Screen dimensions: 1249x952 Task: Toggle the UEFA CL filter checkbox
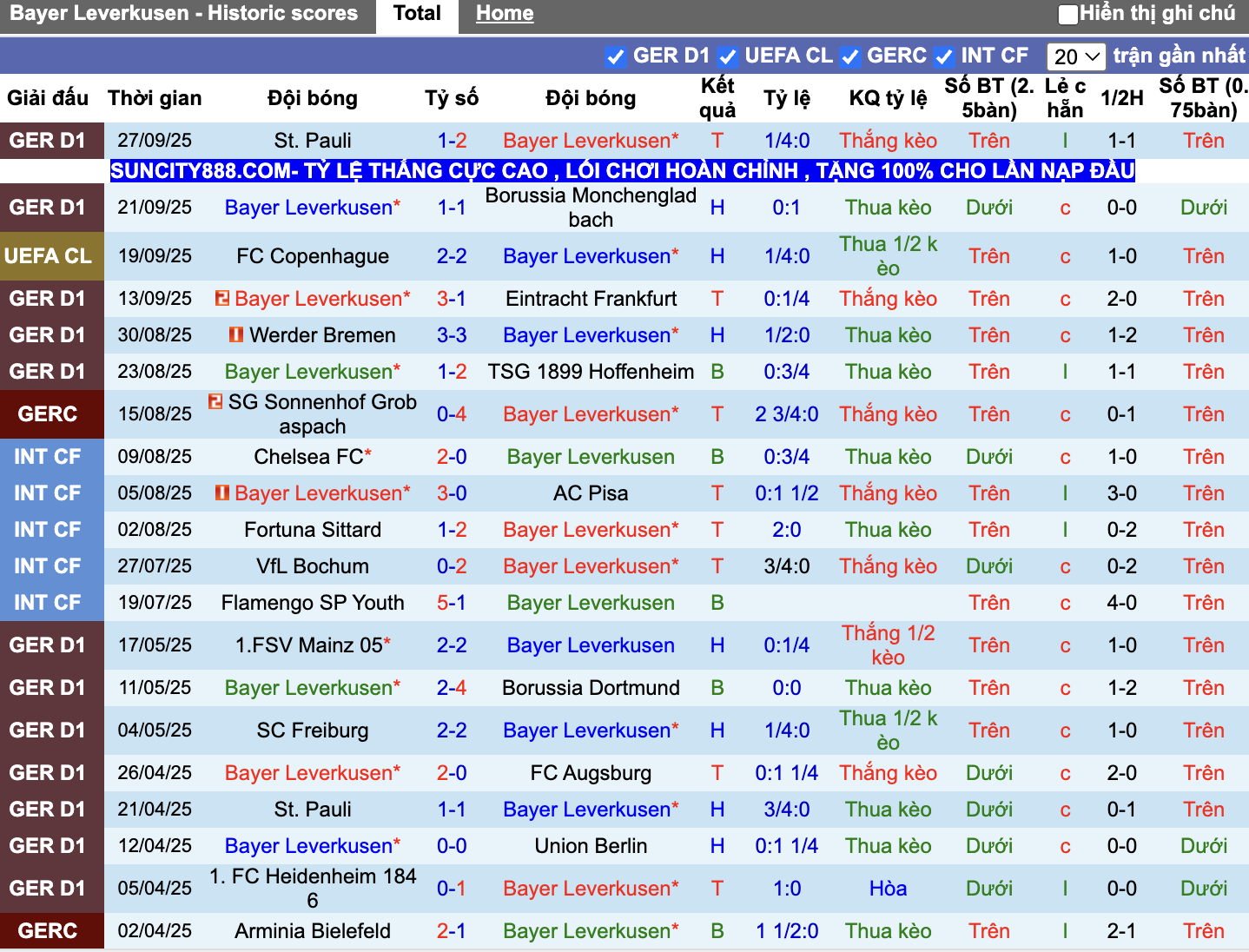728,57
